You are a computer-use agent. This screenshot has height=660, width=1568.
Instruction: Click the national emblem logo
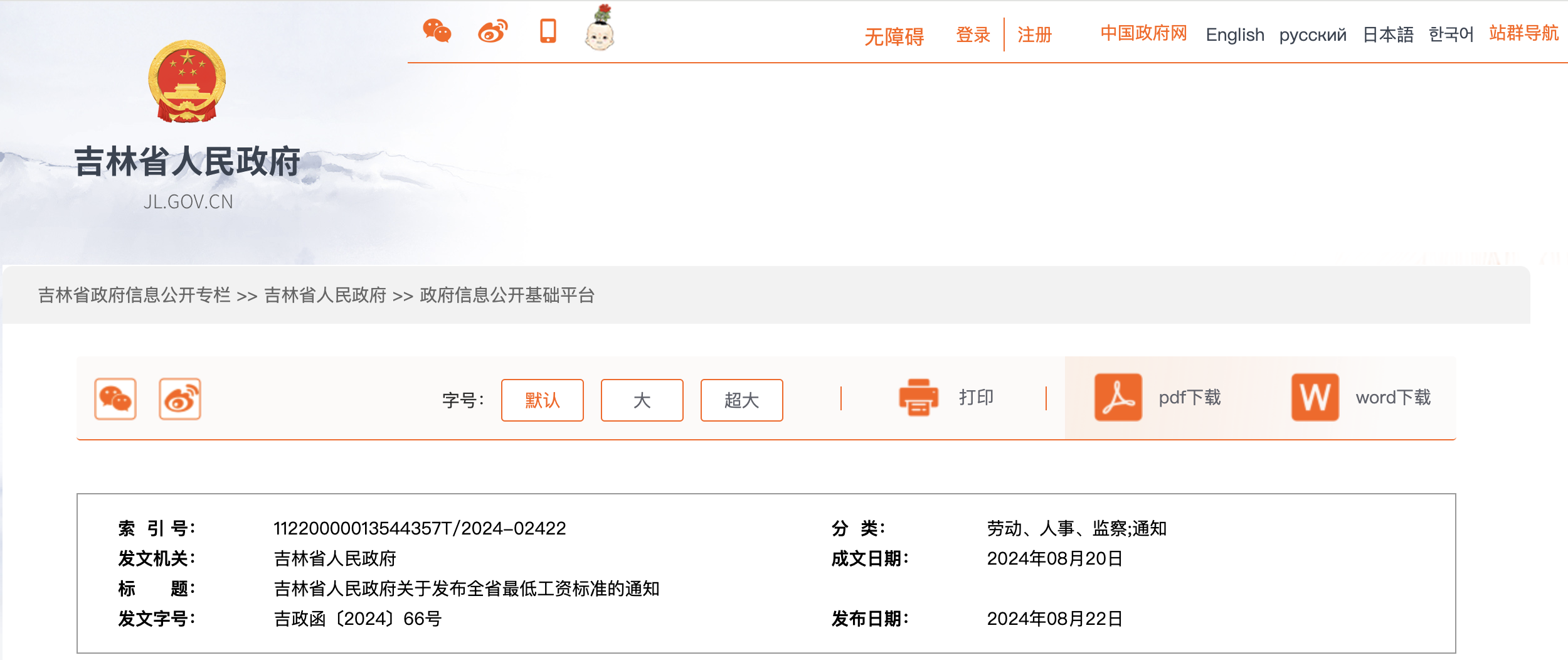coord(187,81)
